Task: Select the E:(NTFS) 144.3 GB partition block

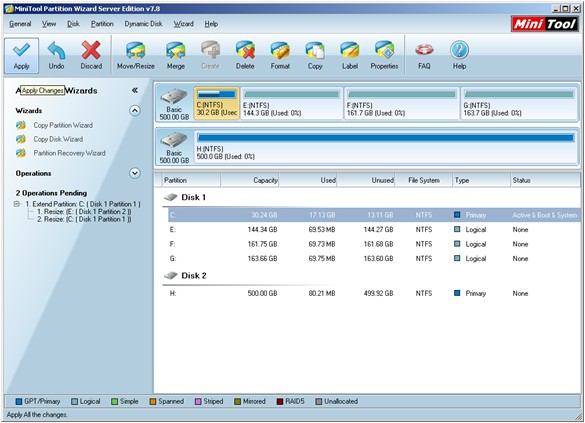Action: pyautogui.click(x=292, y=103)
